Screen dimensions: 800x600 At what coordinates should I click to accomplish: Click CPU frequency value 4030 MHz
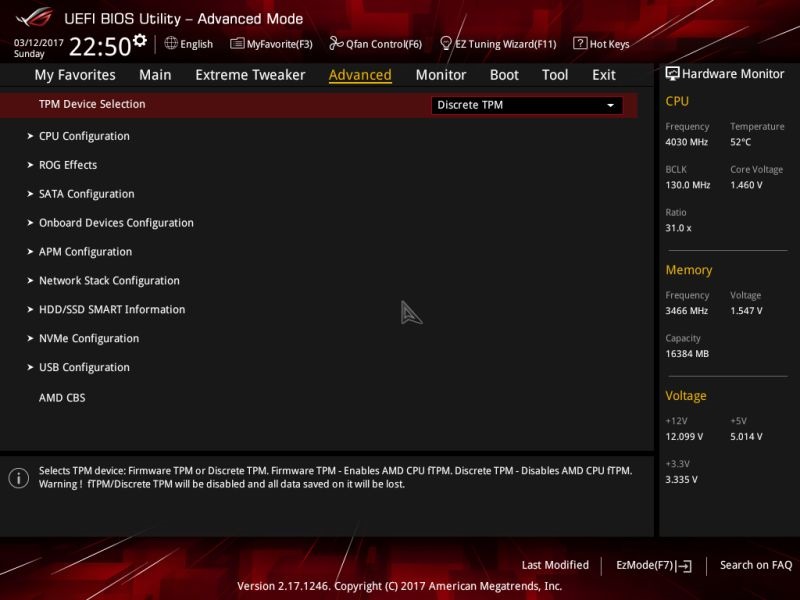point(686,142)
